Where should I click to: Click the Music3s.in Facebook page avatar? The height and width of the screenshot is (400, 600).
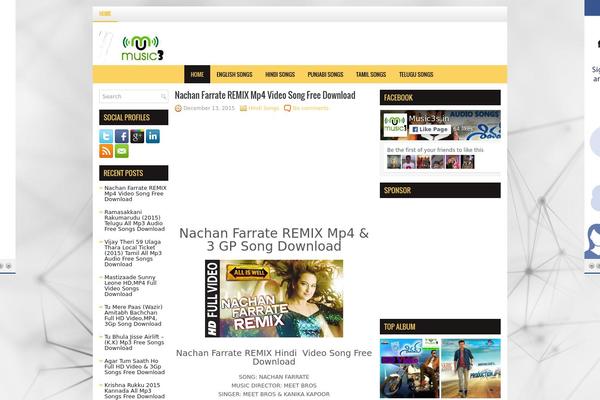click(395, 125)
